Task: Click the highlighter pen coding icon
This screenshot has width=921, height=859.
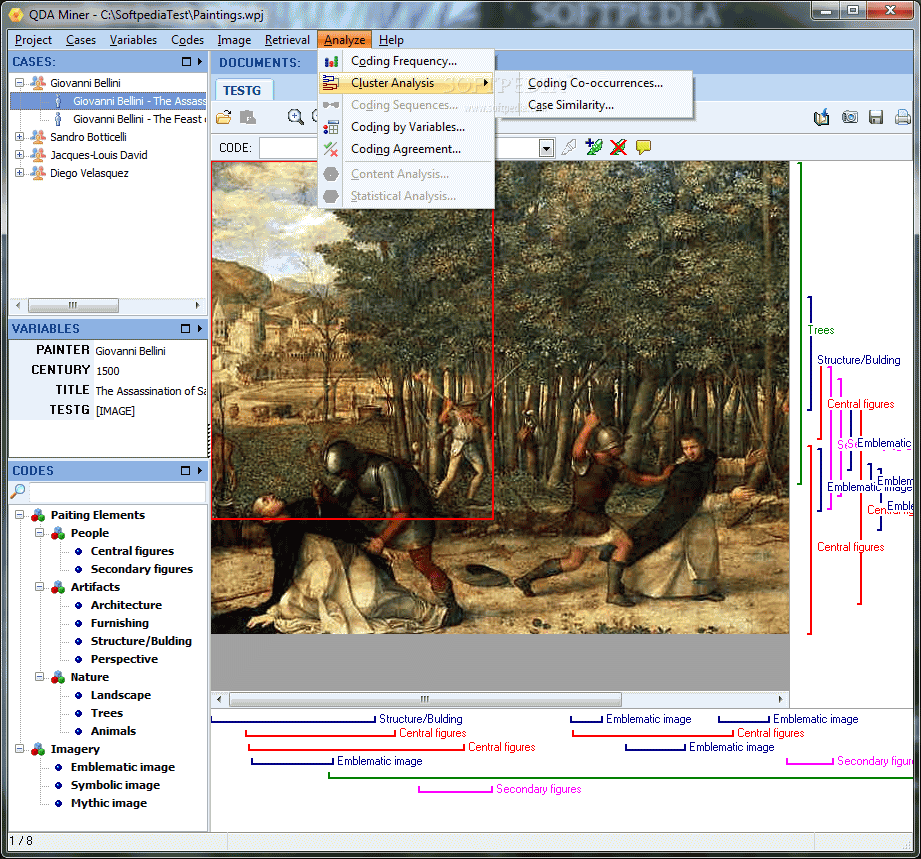Action: point(569,147)
